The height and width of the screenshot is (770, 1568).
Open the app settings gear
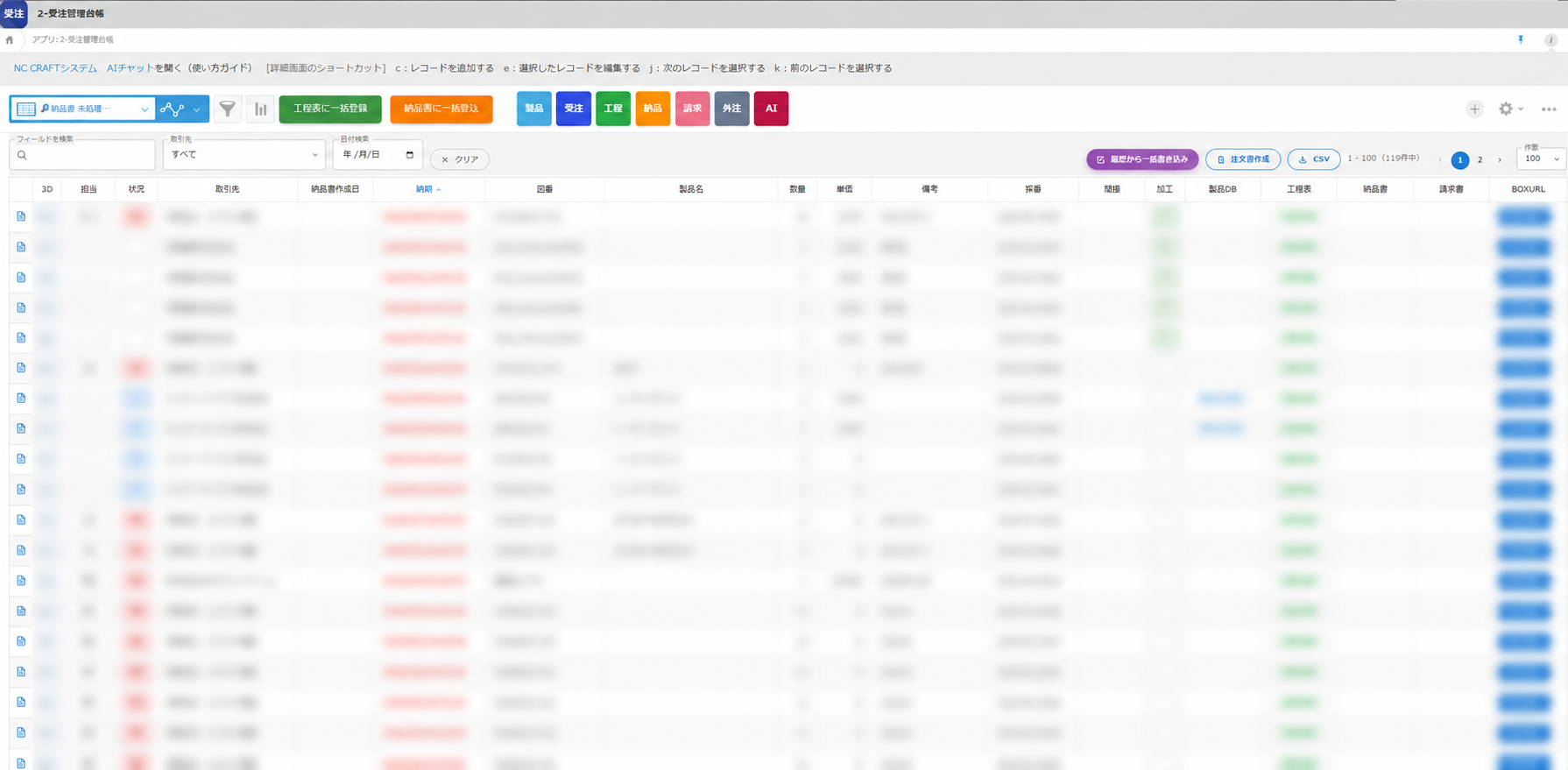pyautogui.click(x=1506, y=109)
